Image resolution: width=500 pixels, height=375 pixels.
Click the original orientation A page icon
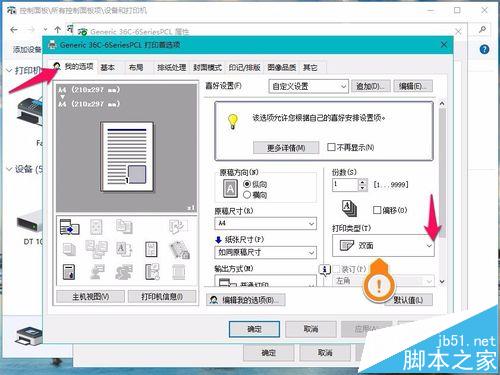coord(230,189)
